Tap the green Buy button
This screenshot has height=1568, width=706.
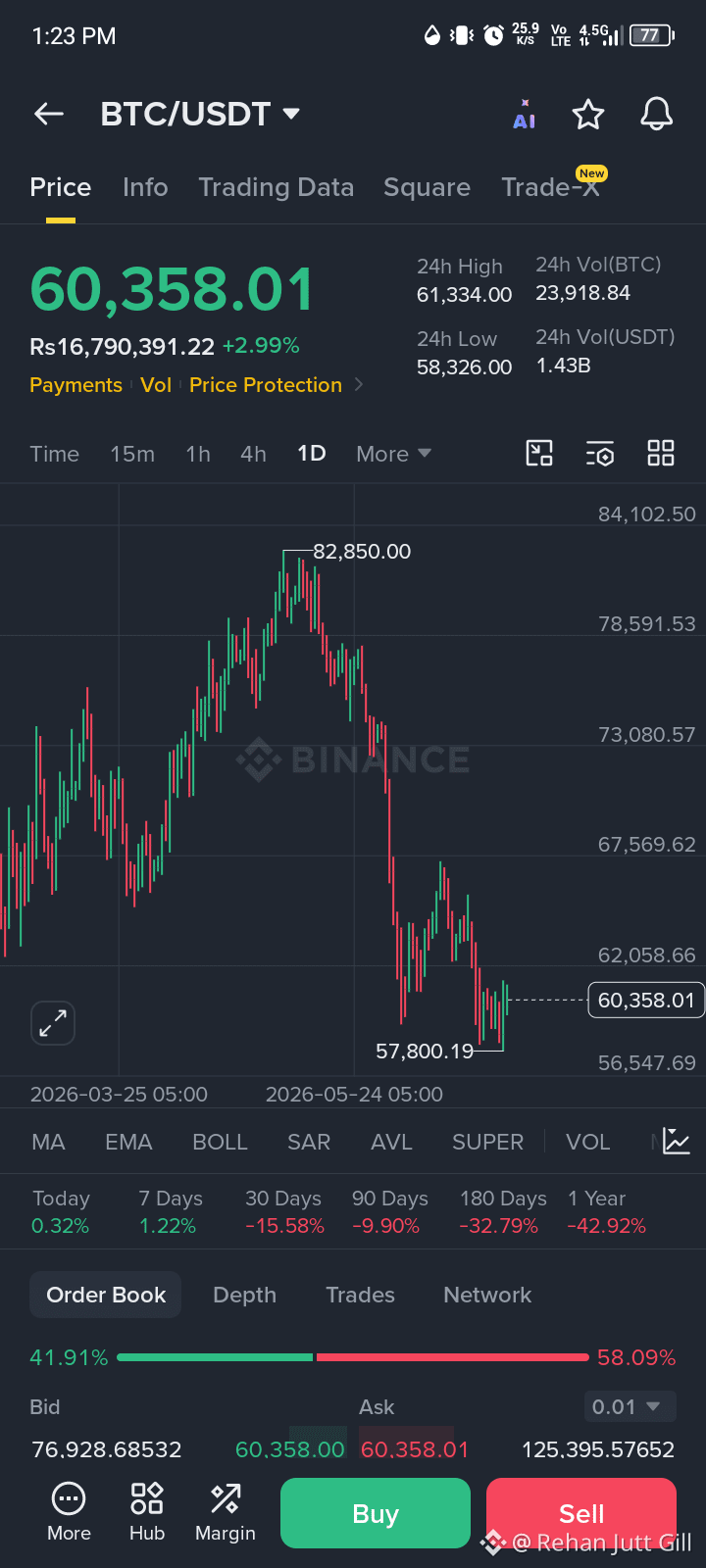click(x=376, y=1513)
